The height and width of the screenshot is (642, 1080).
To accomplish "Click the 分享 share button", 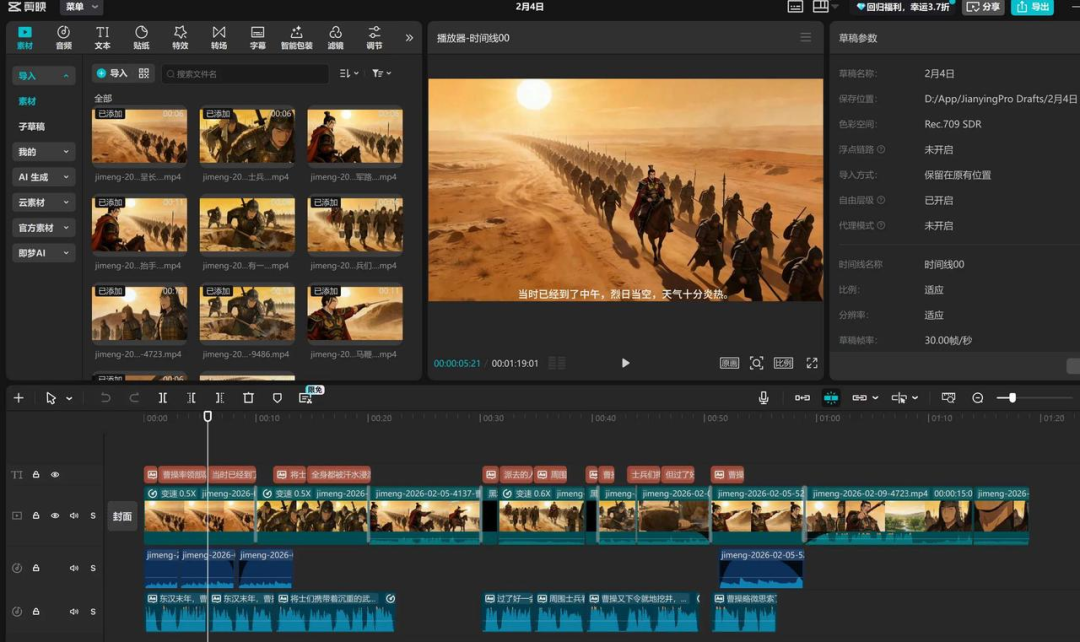I will 983,7.
